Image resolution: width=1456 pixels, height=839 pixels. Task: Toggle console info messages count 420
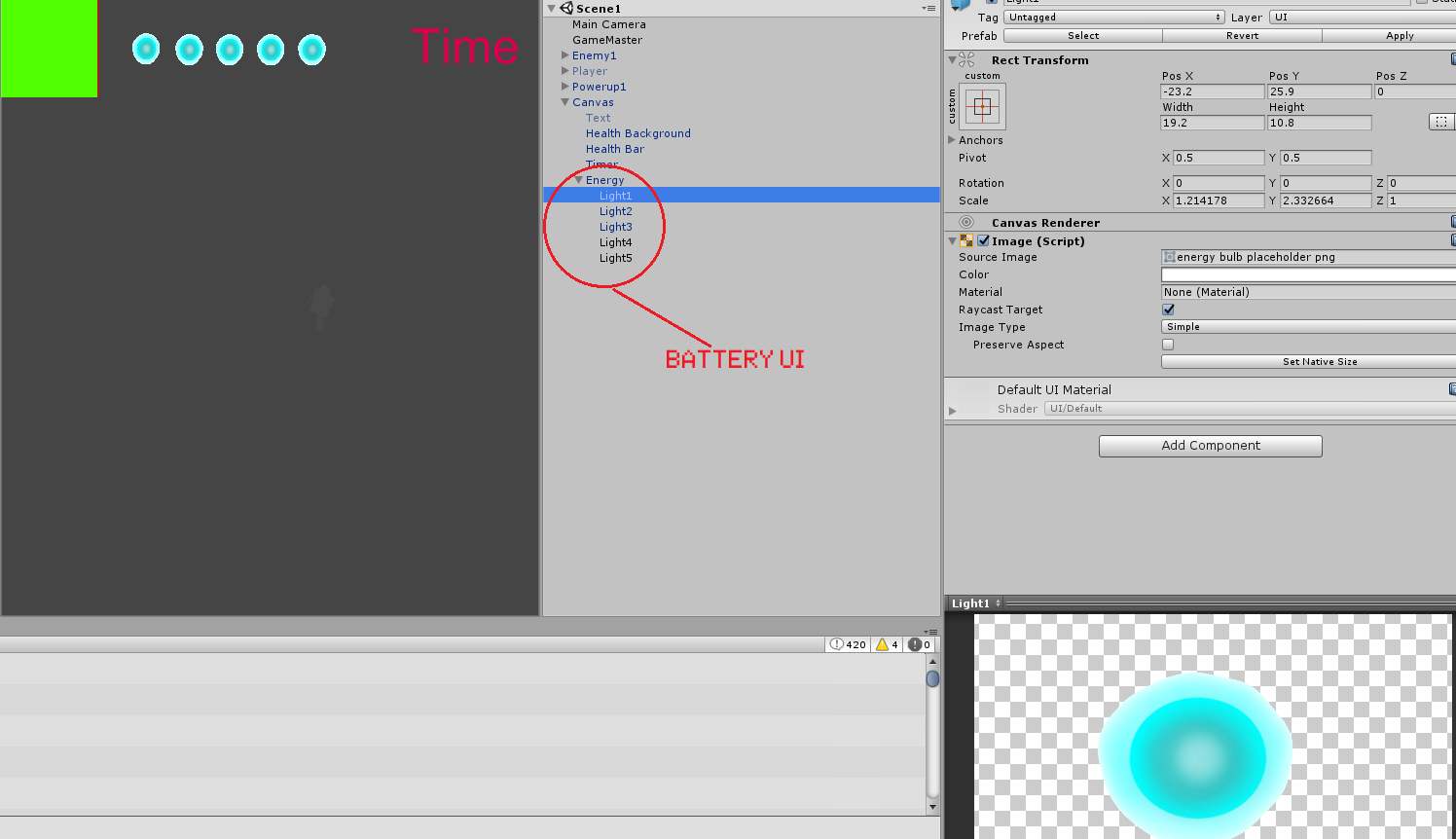click(x=848, y=644)
